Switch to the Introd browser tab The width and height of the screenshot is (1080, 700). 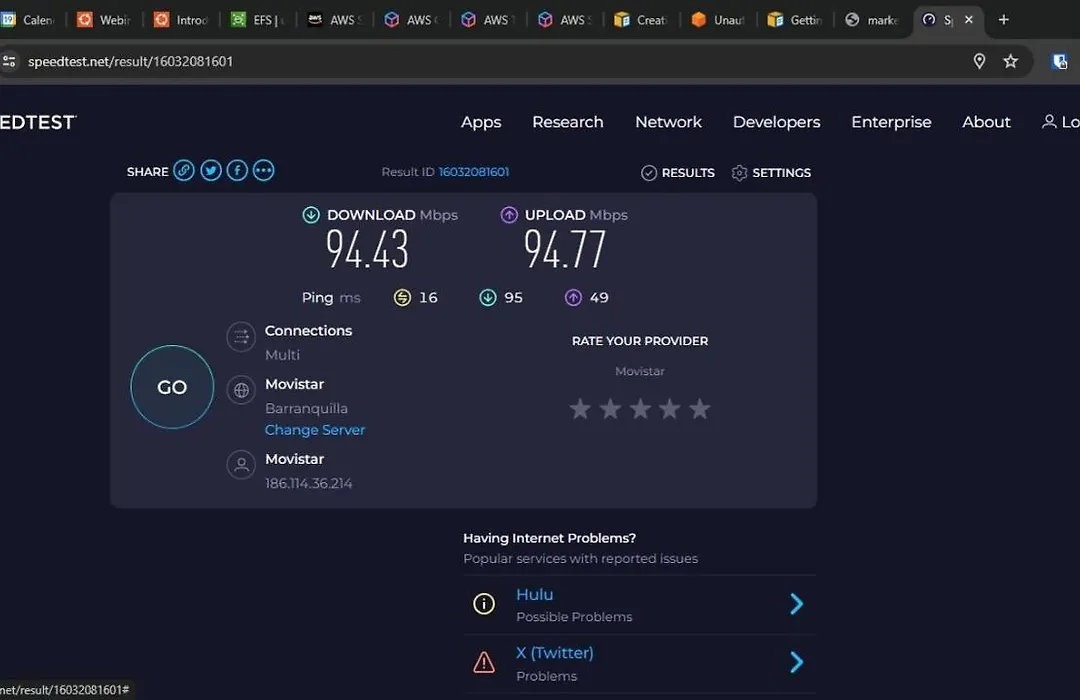182,20
